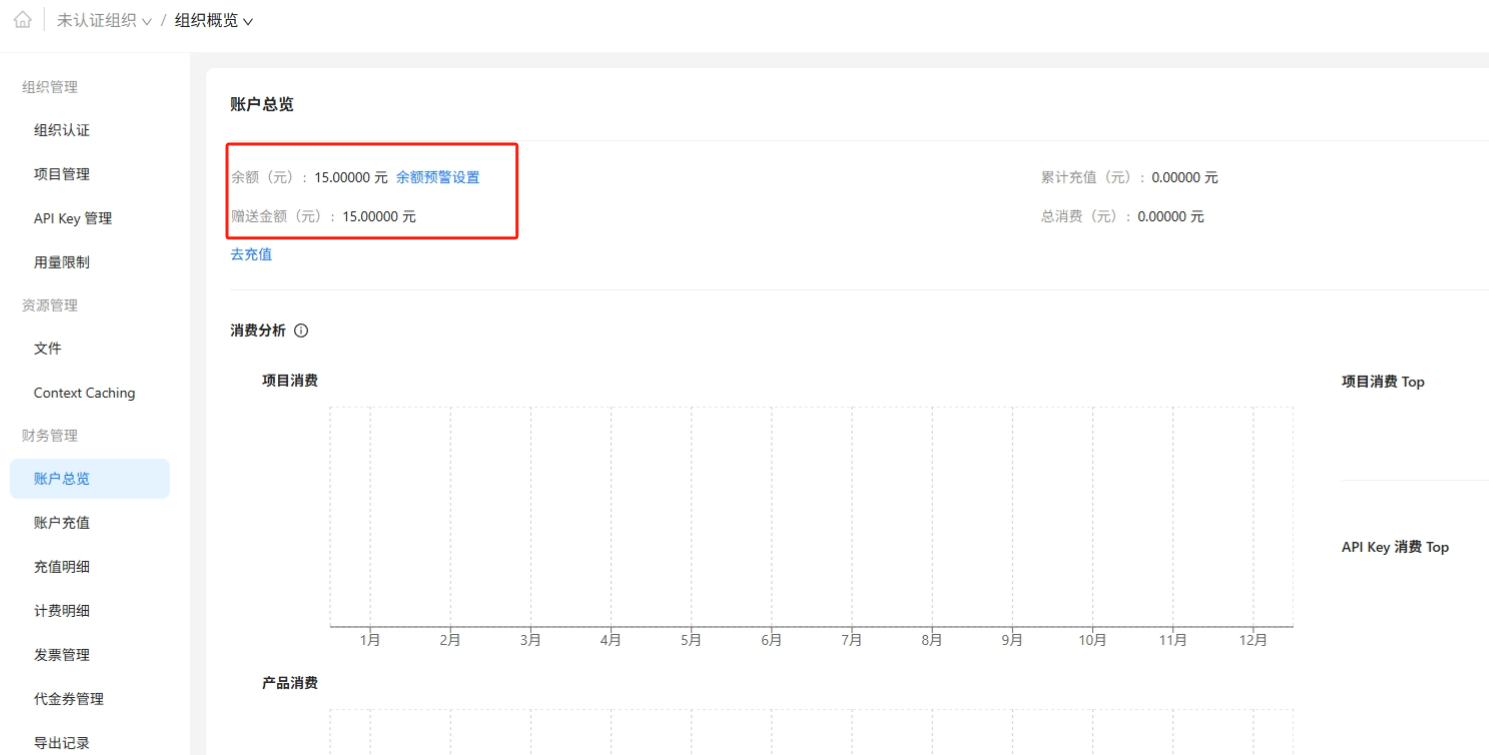View 计费明细 billing details
1489x755 pixels.
(62, 611)
